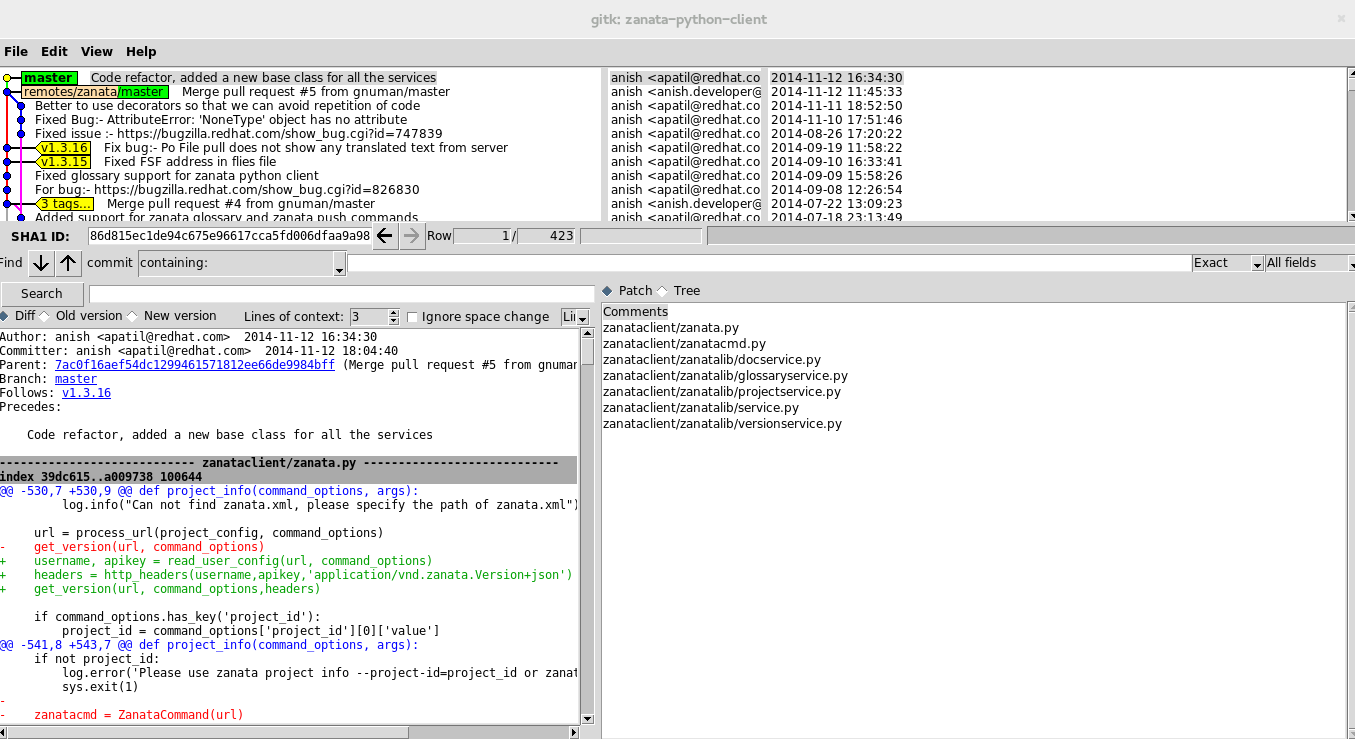
Task: Go forward with the right arrow button
Action: point(412,236)
